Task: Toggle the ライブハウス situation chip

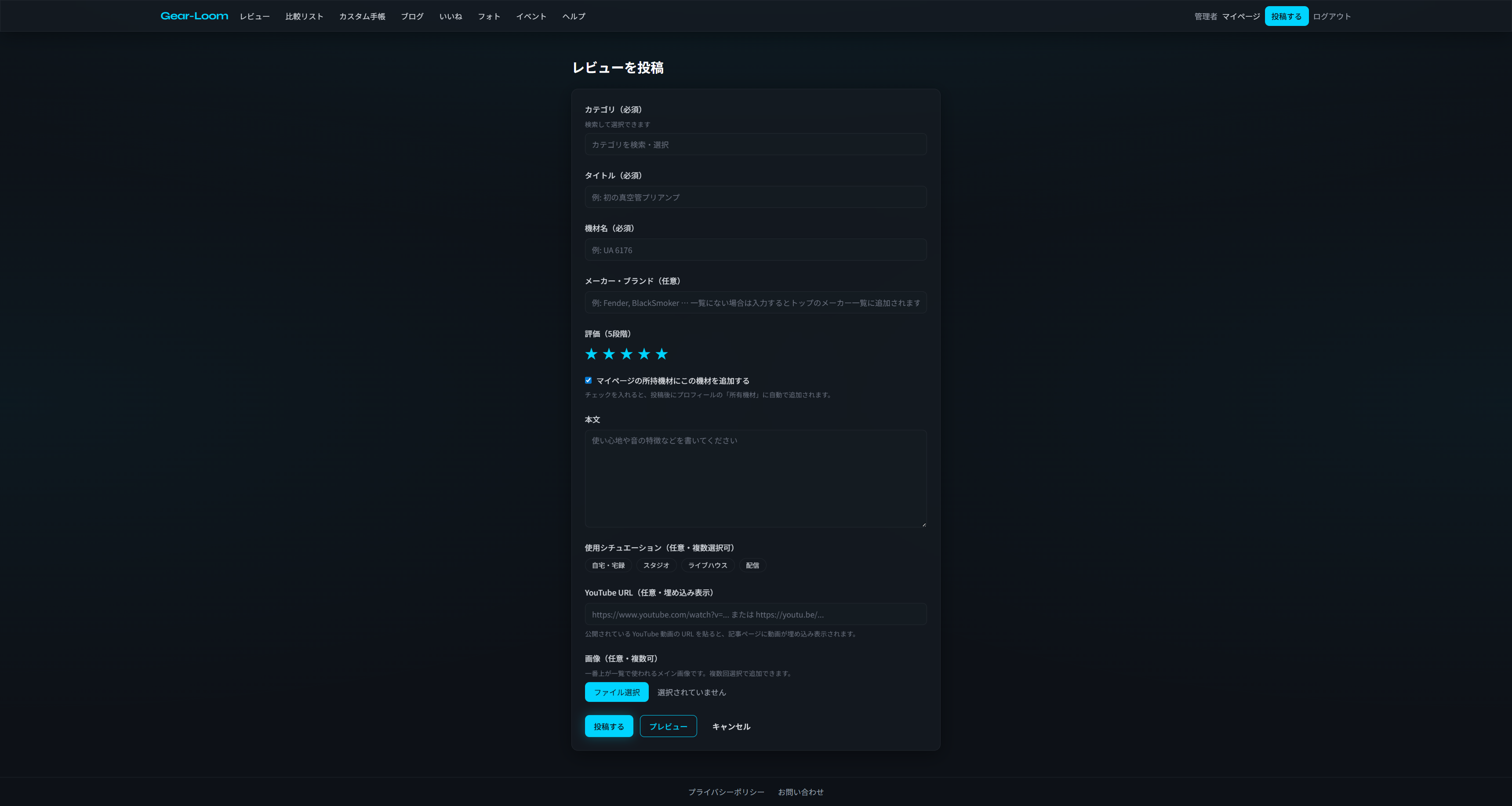Action: [707, 565]
